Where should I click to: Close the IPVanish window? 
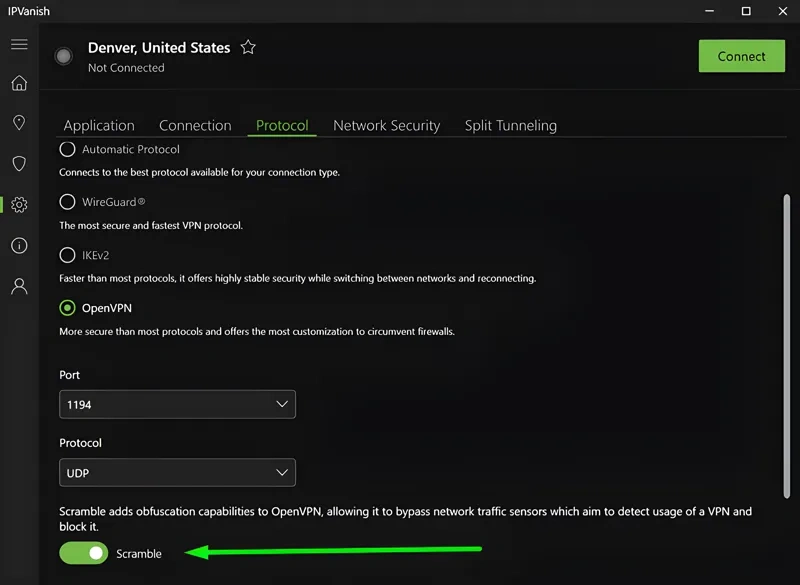coord(783,11)
